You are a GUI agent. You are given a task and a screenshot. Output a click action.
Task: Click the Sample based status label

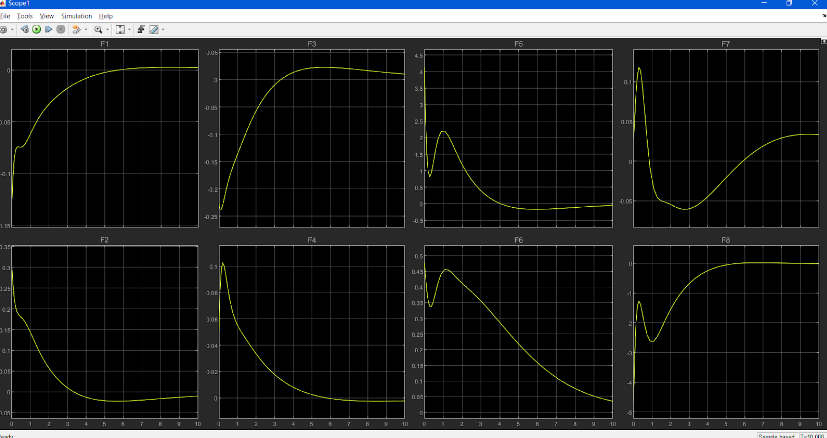point(775,435)
